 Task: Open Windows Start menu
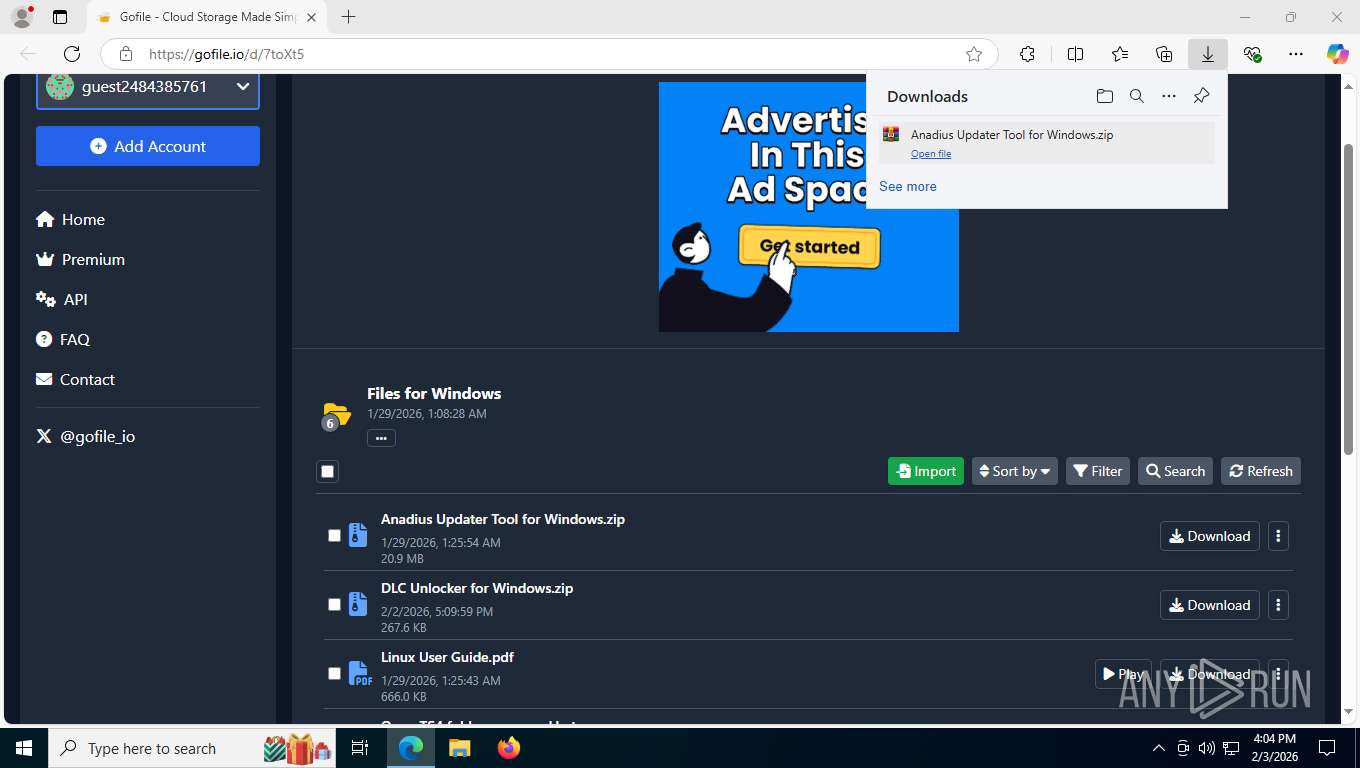(x=24, y=748)
